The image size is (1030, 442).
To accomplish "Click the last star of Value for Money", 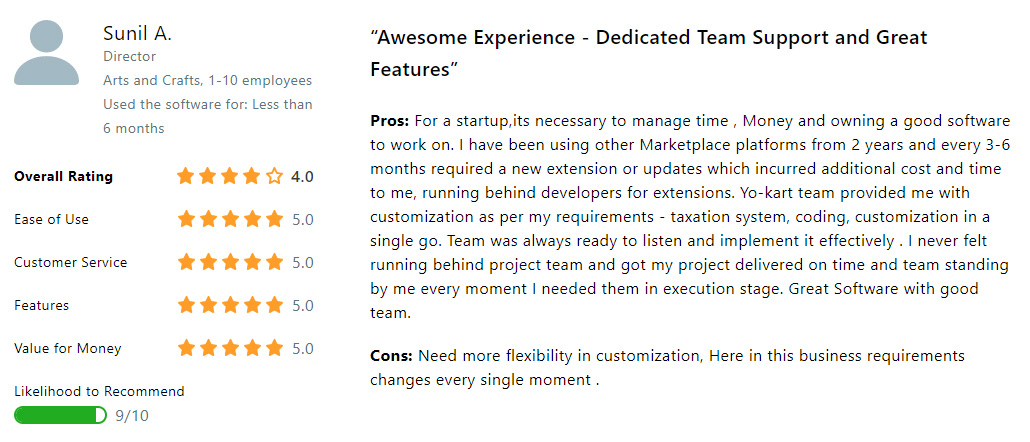I will [275, 348].
